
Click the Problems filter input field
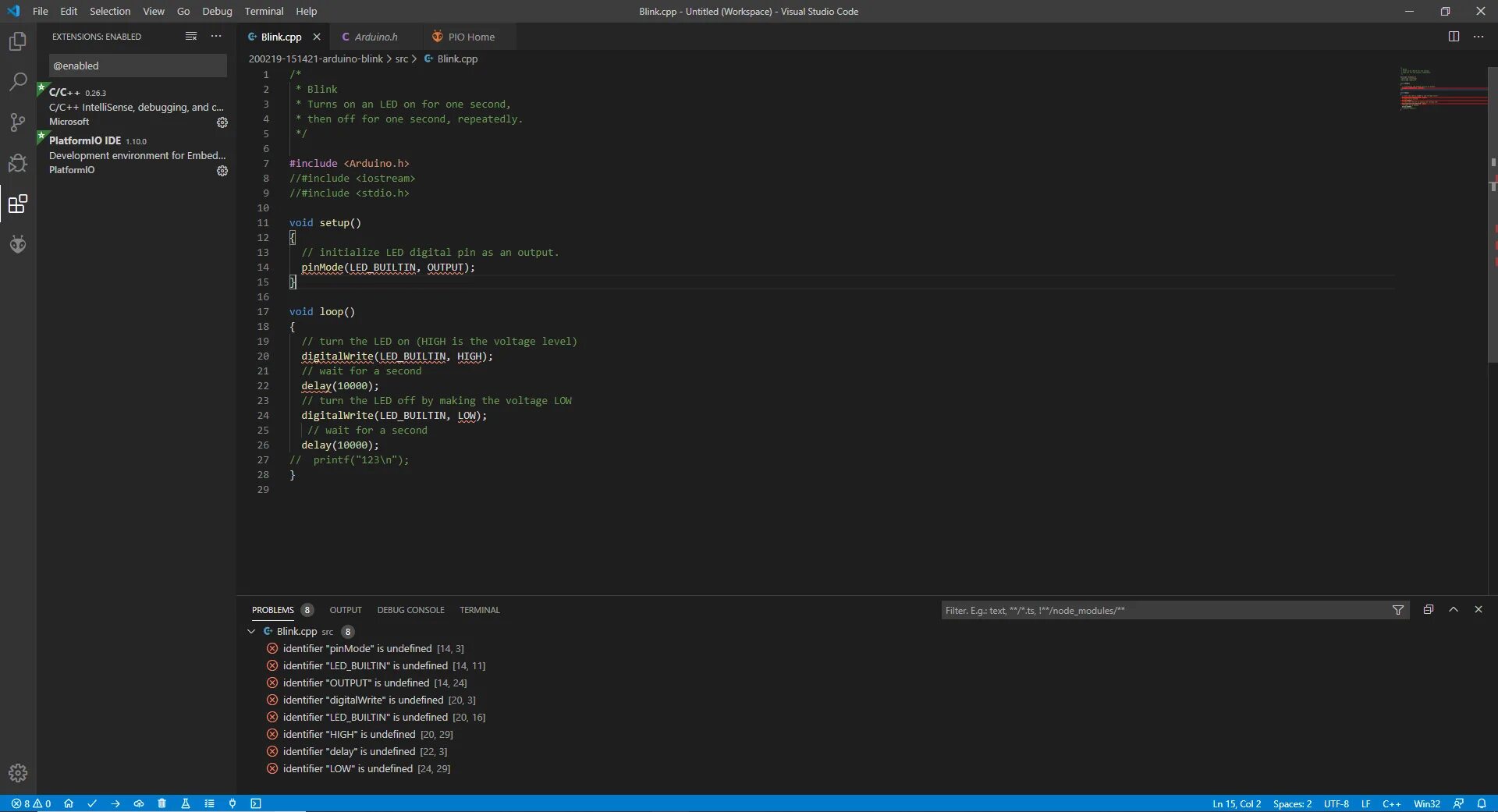tap(1131, 610)
